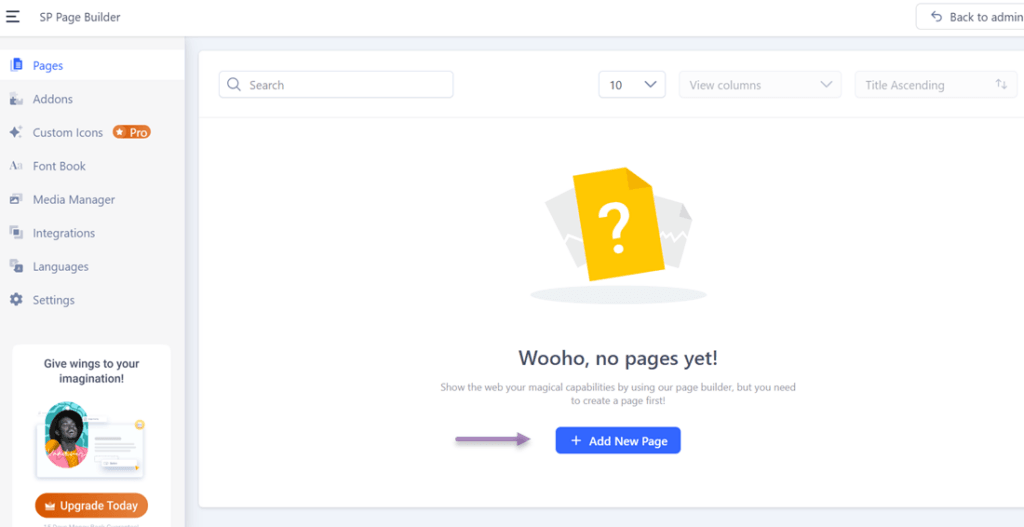Select Font Book in the sidebar
The height and width of the screenshot is (527, 1024).
point(59,166)
